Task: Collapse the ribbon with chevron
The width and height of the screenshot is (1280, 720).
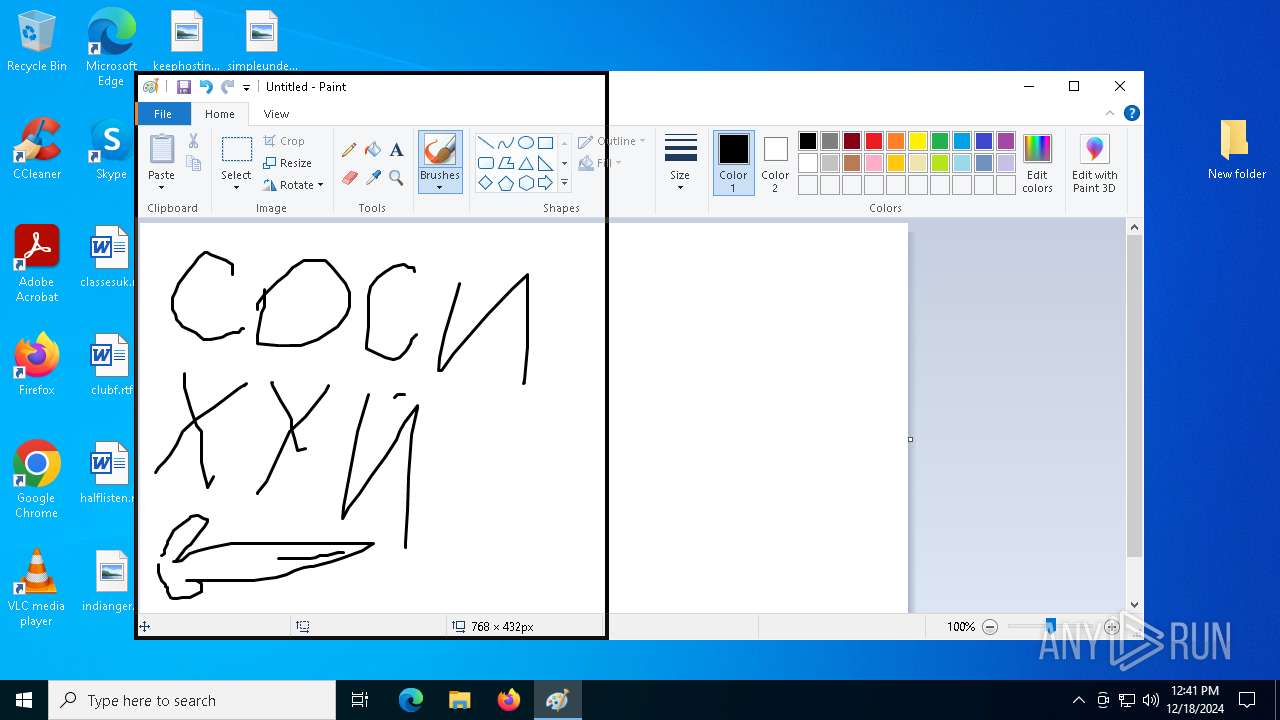Action: 1109,113
